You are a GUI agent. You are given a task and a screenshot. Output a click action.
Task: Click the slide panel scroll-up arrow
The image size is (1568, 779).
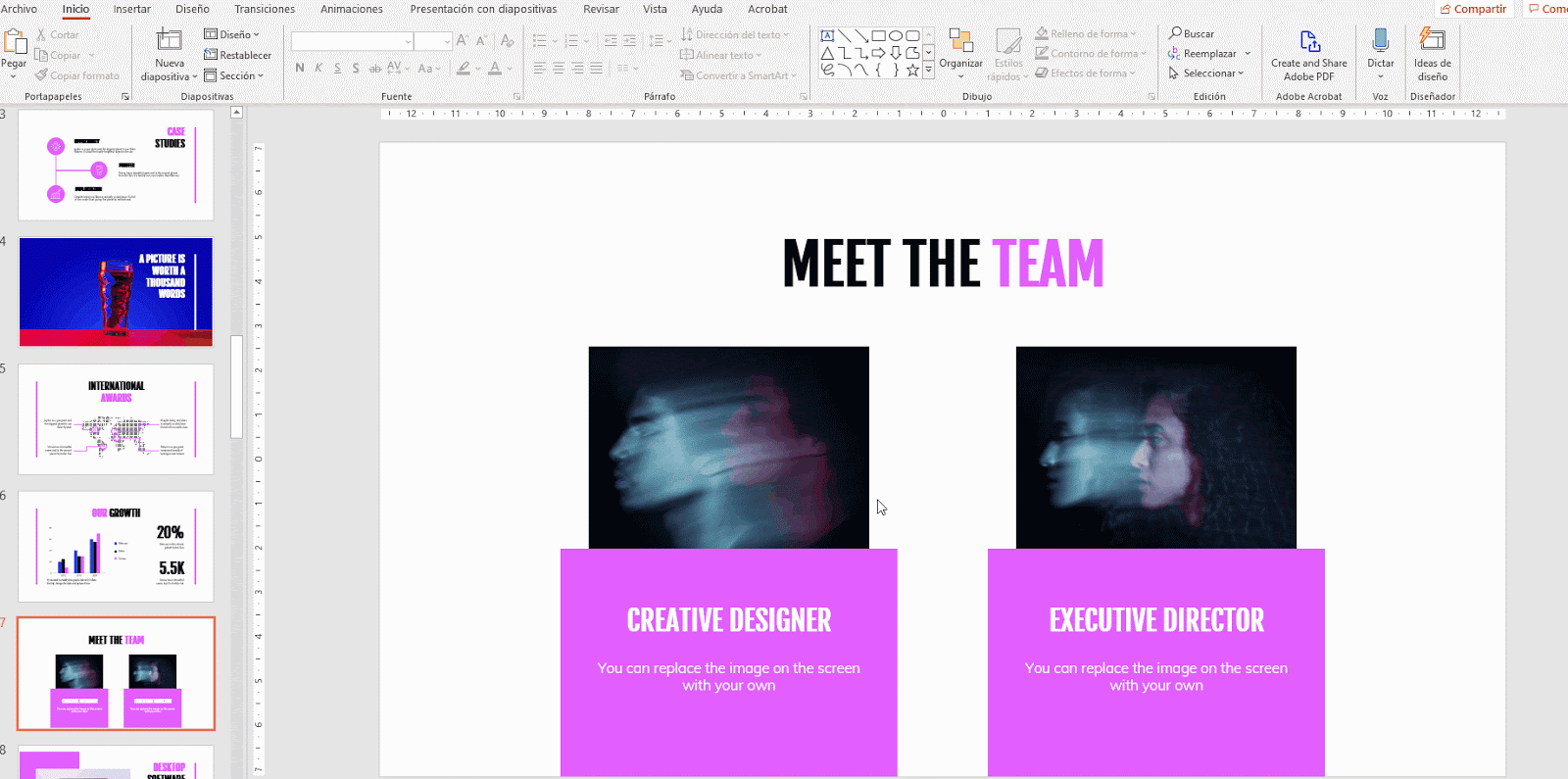click(x=236, y=113)
